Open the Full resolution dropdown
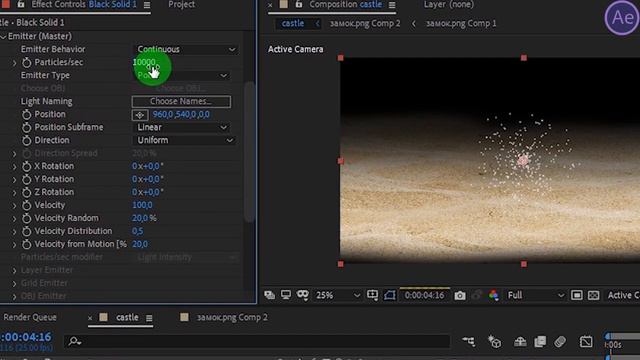The height and width of the screenshot is (360, 640). tap(536, 295)
